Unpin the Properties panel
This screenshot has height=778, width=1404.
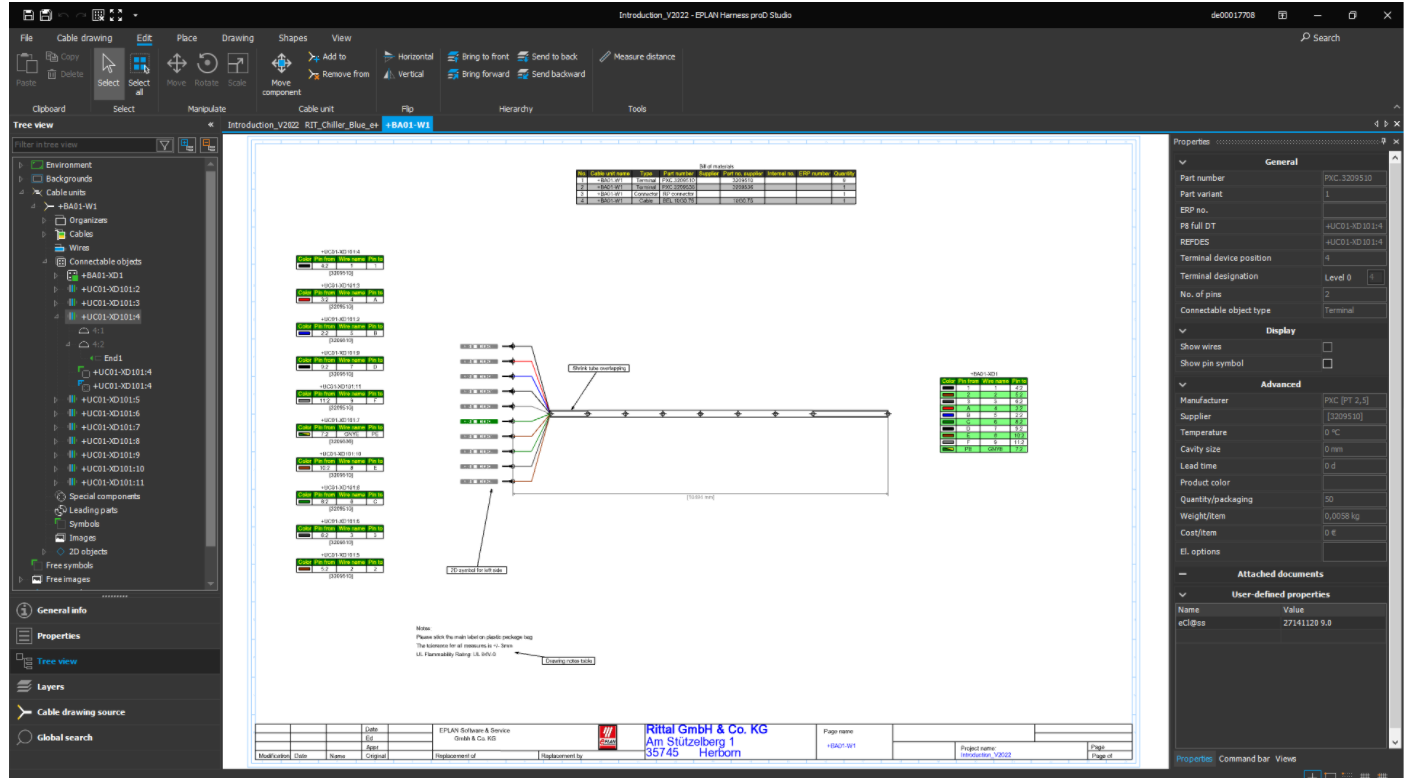(x=1381, y=141)
